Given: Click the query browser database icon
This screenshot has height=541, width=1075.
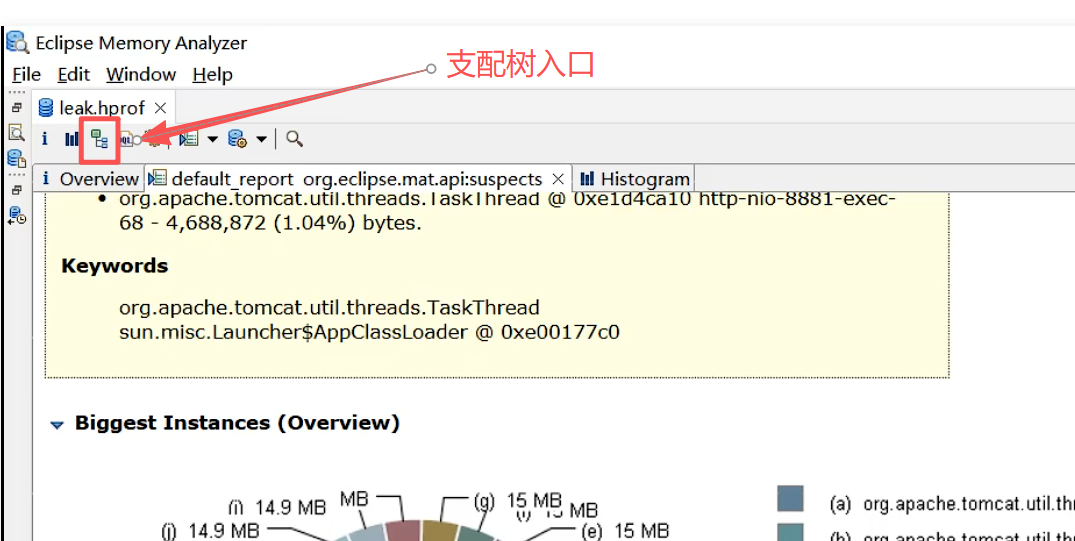Looking at the screenshot, I should pos(237,139).
